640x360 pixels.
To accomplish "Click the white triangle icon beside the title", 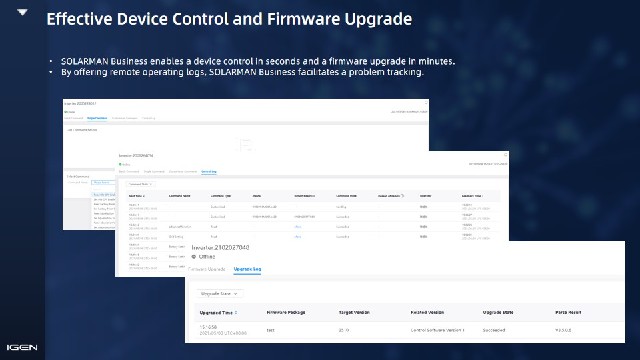I will (x=22, y=12).
